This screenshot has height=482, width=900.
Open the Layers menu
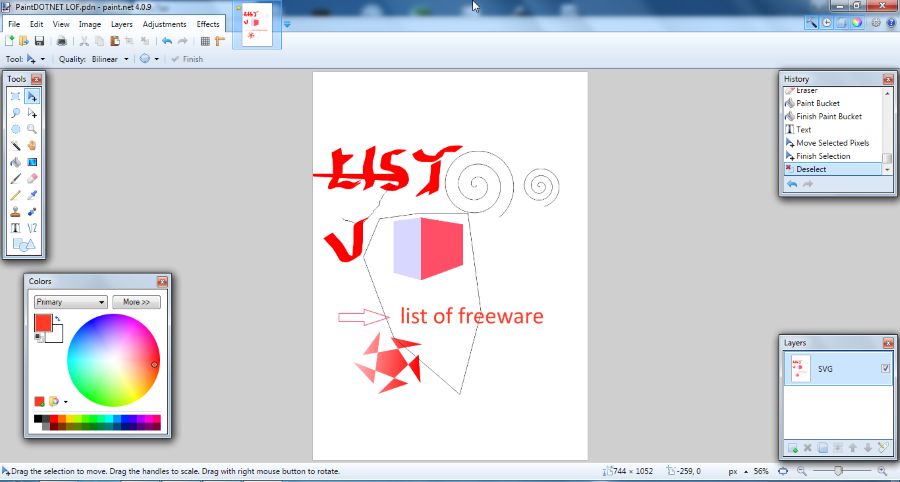122,24
